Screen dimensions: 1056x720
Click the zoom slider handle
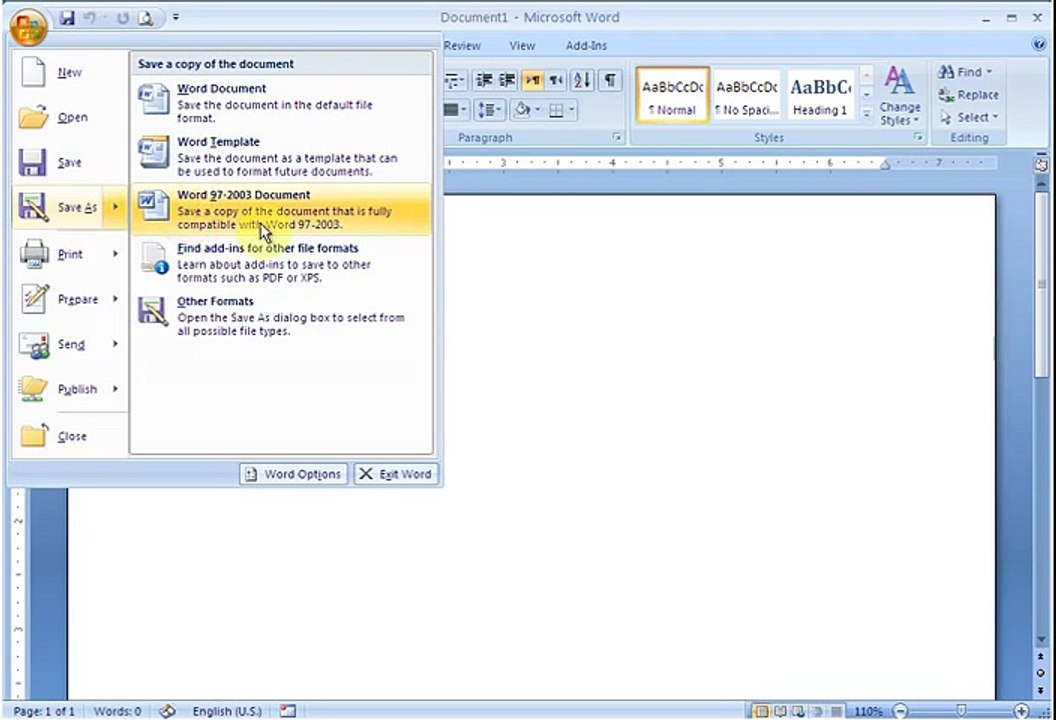tap(961, 711)
